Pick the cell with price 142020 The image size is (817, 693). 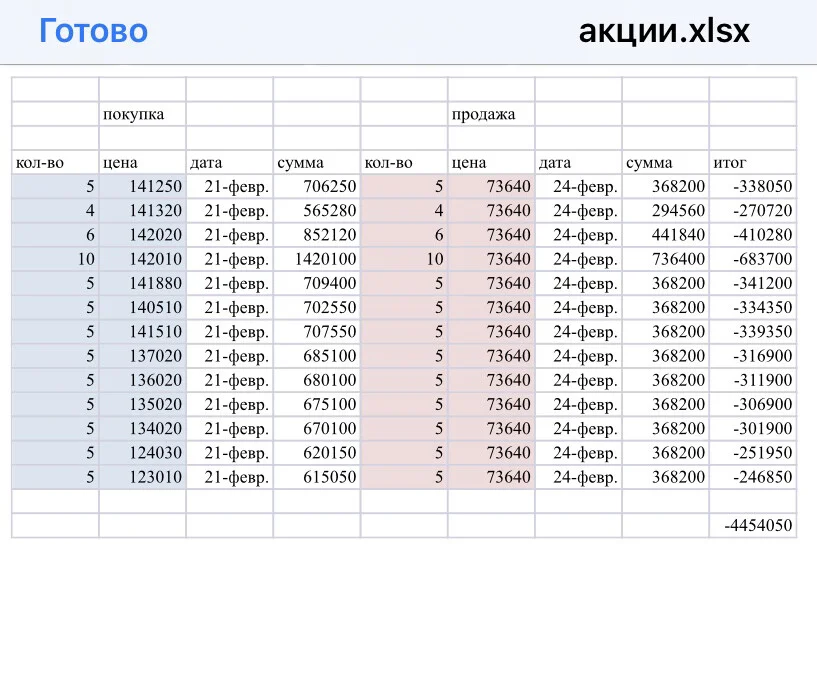[x=142, y=235]
